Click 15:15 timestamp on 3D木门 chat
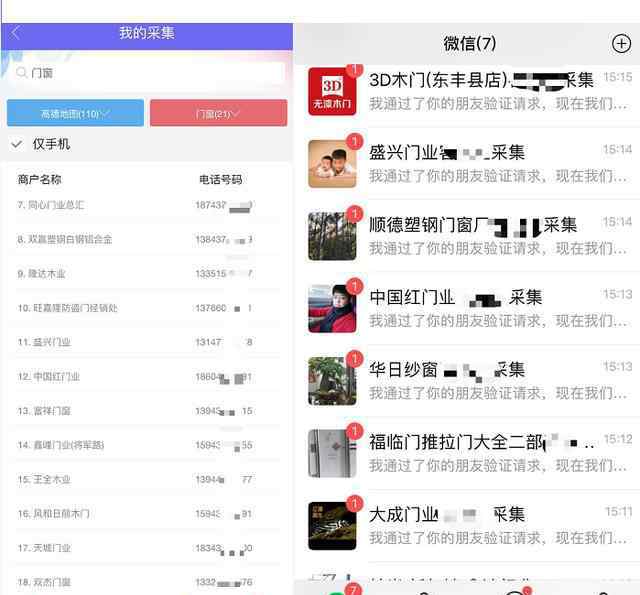The width and height of the screenshot is (640, 595). click(618, 77)
